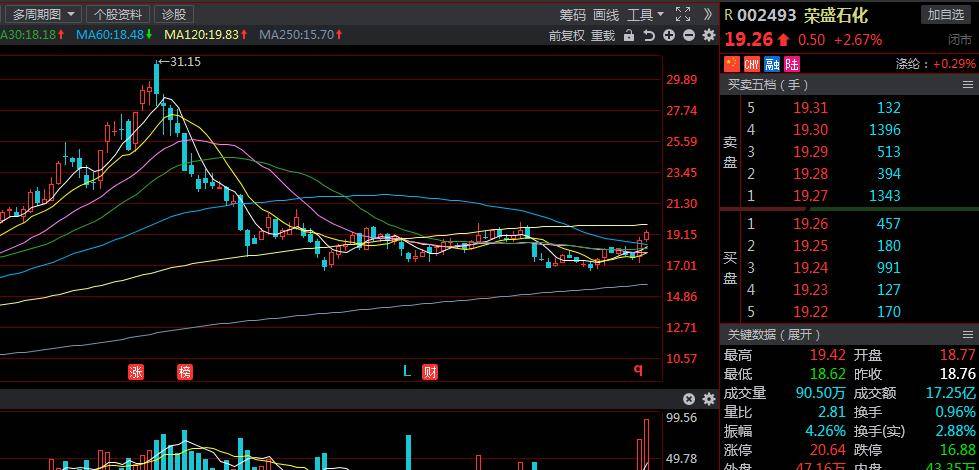979x470 pixels.
Task: Click the 涨 event marker on timeline
Action: point(136,371)
